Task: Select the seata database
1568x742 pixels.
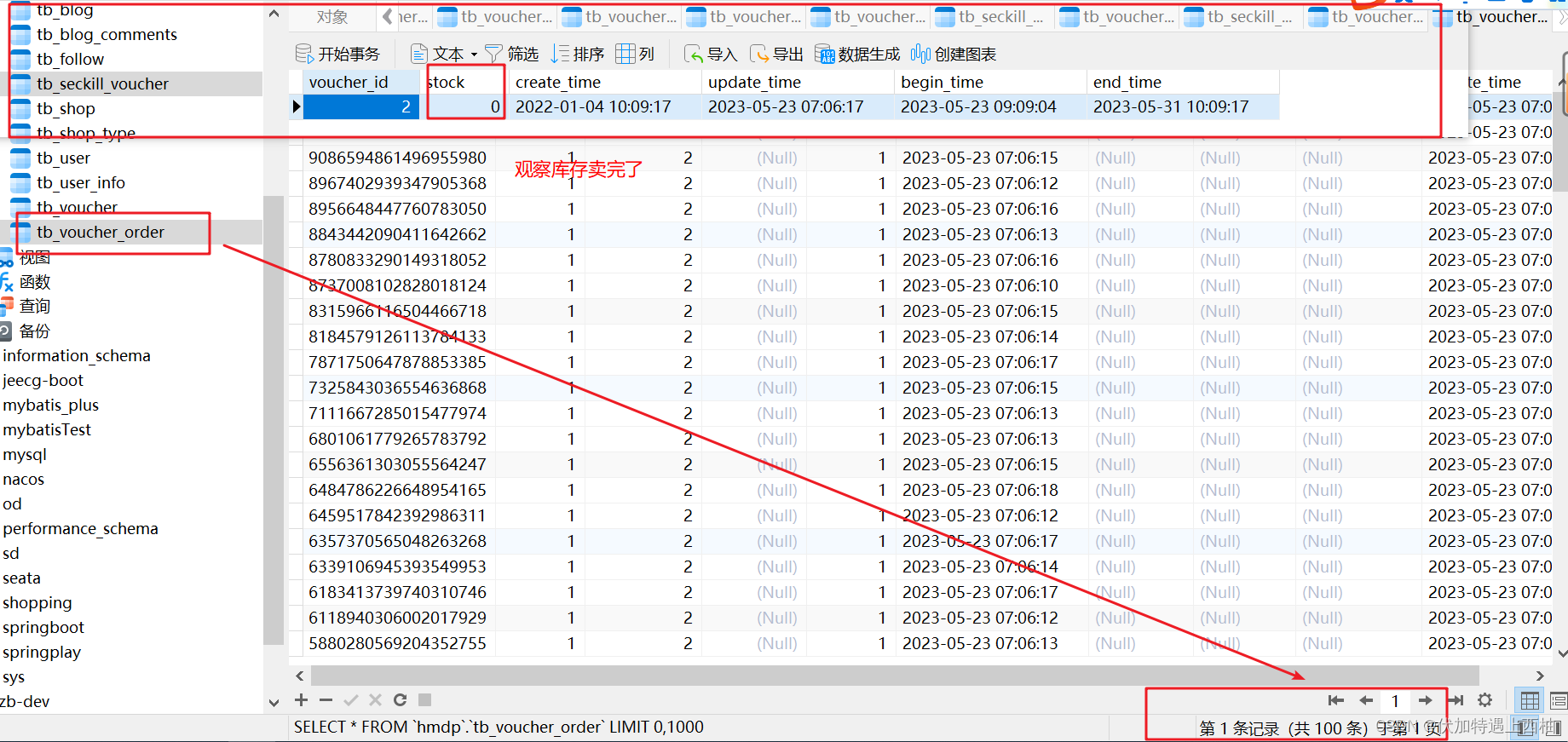Action: [21, 578]
